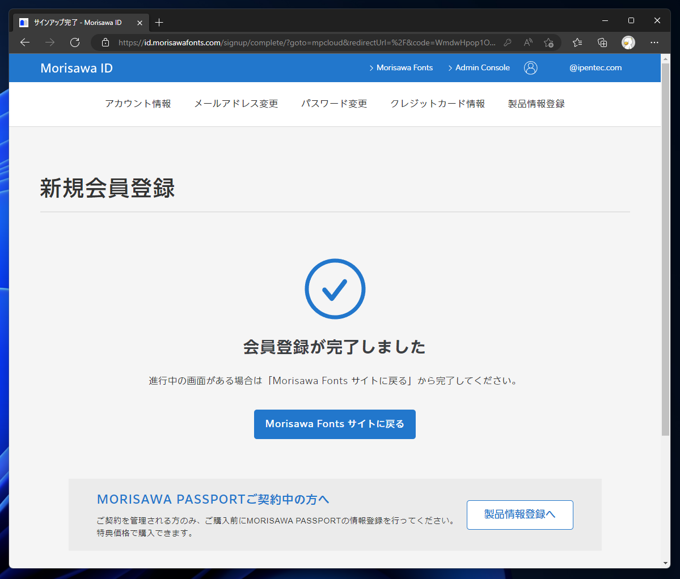Maximize the browser window
The width and height of the screenshot is (680, 579).
click(x=631, y=20)
